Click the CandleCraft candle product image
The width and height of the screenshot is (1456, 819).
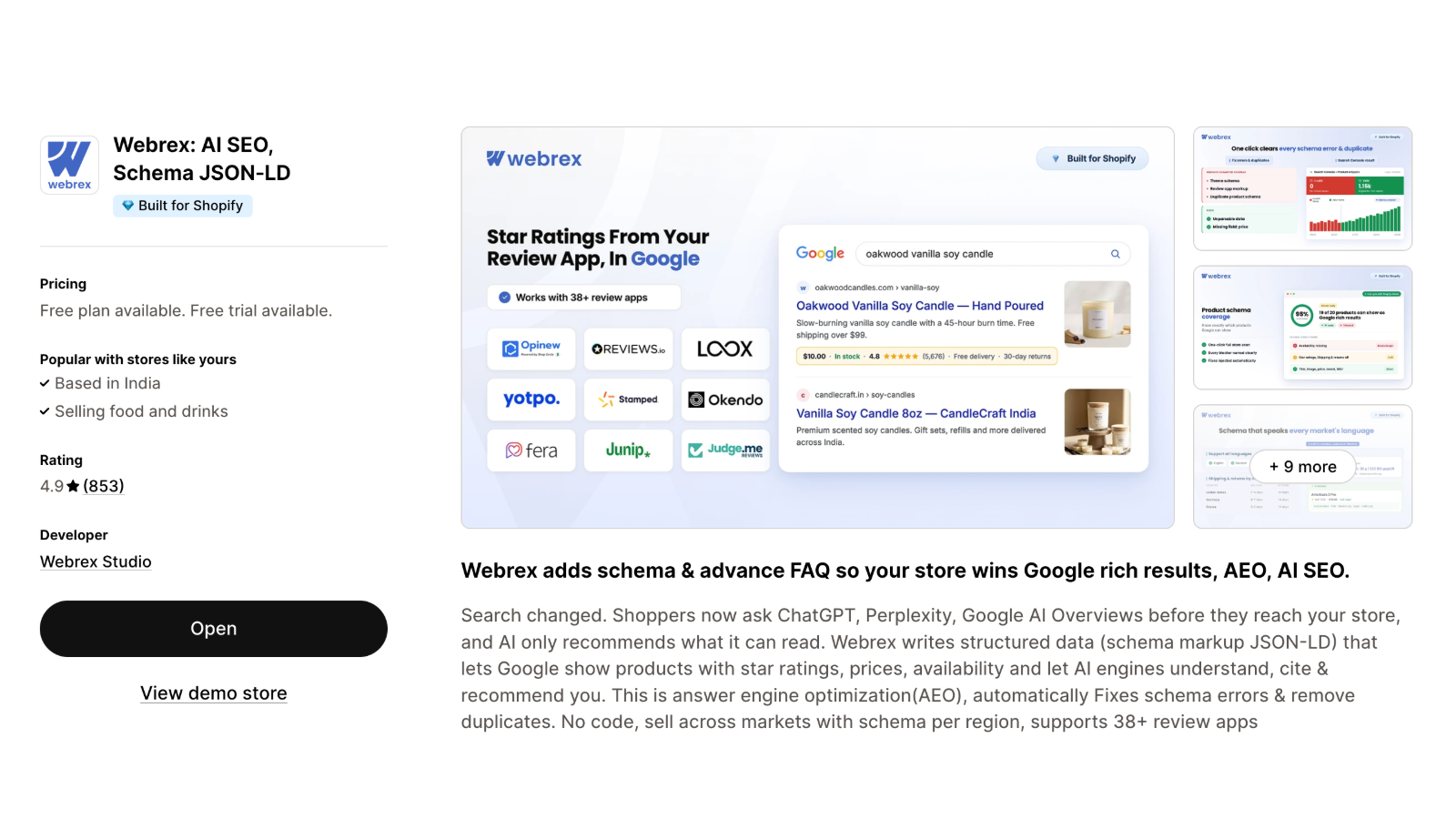coord(1097,421)
